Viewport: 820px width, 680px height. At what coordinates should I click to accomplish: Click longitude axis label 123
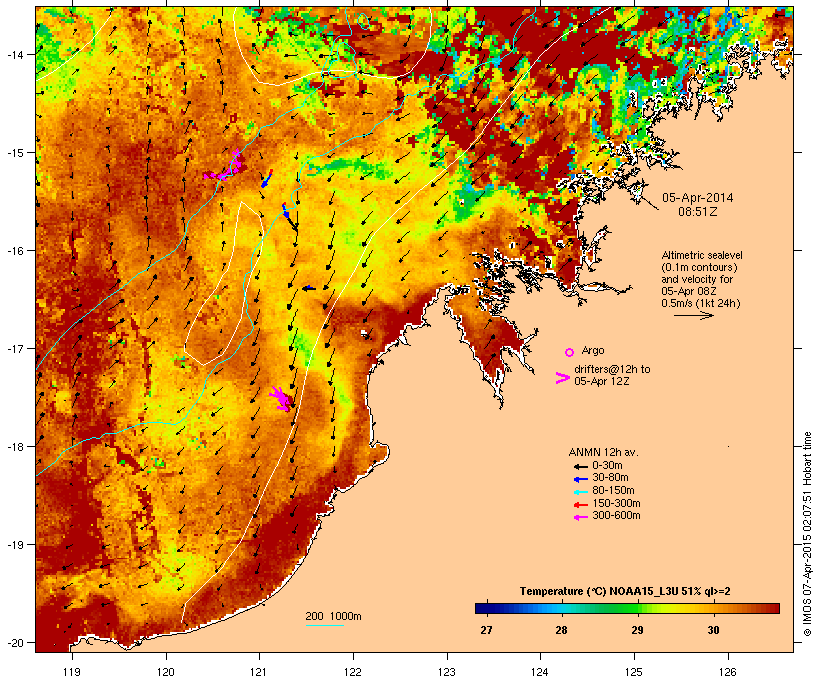tap(447, 672)
